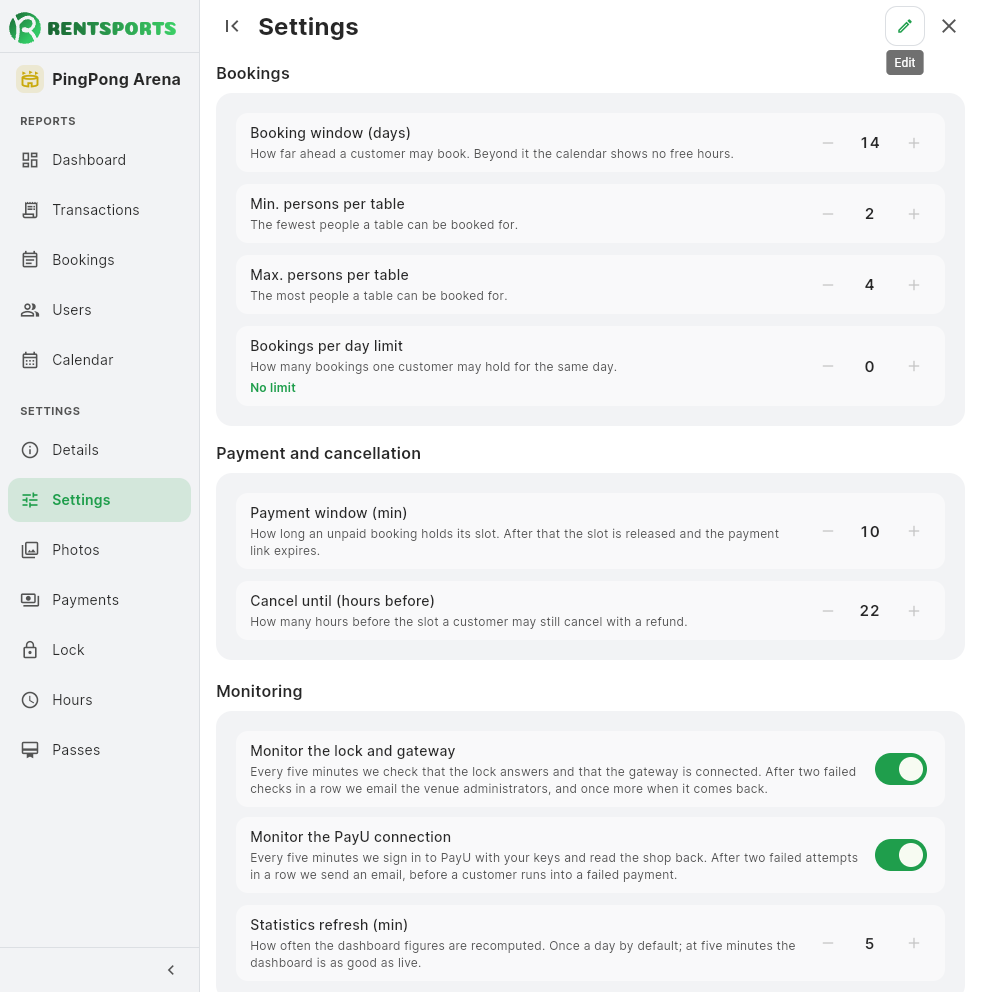Collapse the sidebar with bottom chevron
981x992 pixels.
coord(171,970)
